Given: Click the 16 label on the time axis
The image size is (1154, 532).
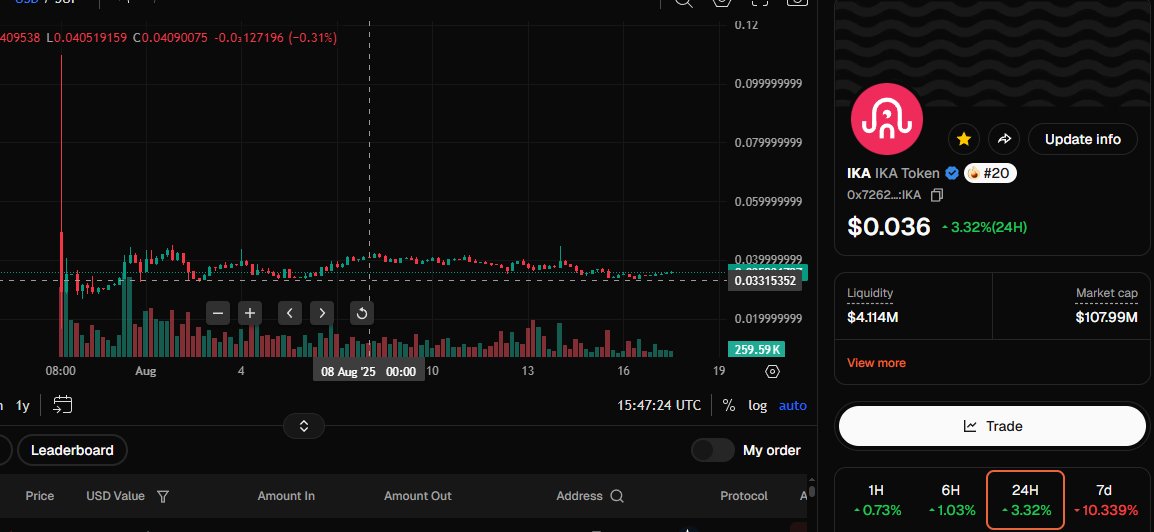Looking at the screenshot, I should tap(623, 372).
